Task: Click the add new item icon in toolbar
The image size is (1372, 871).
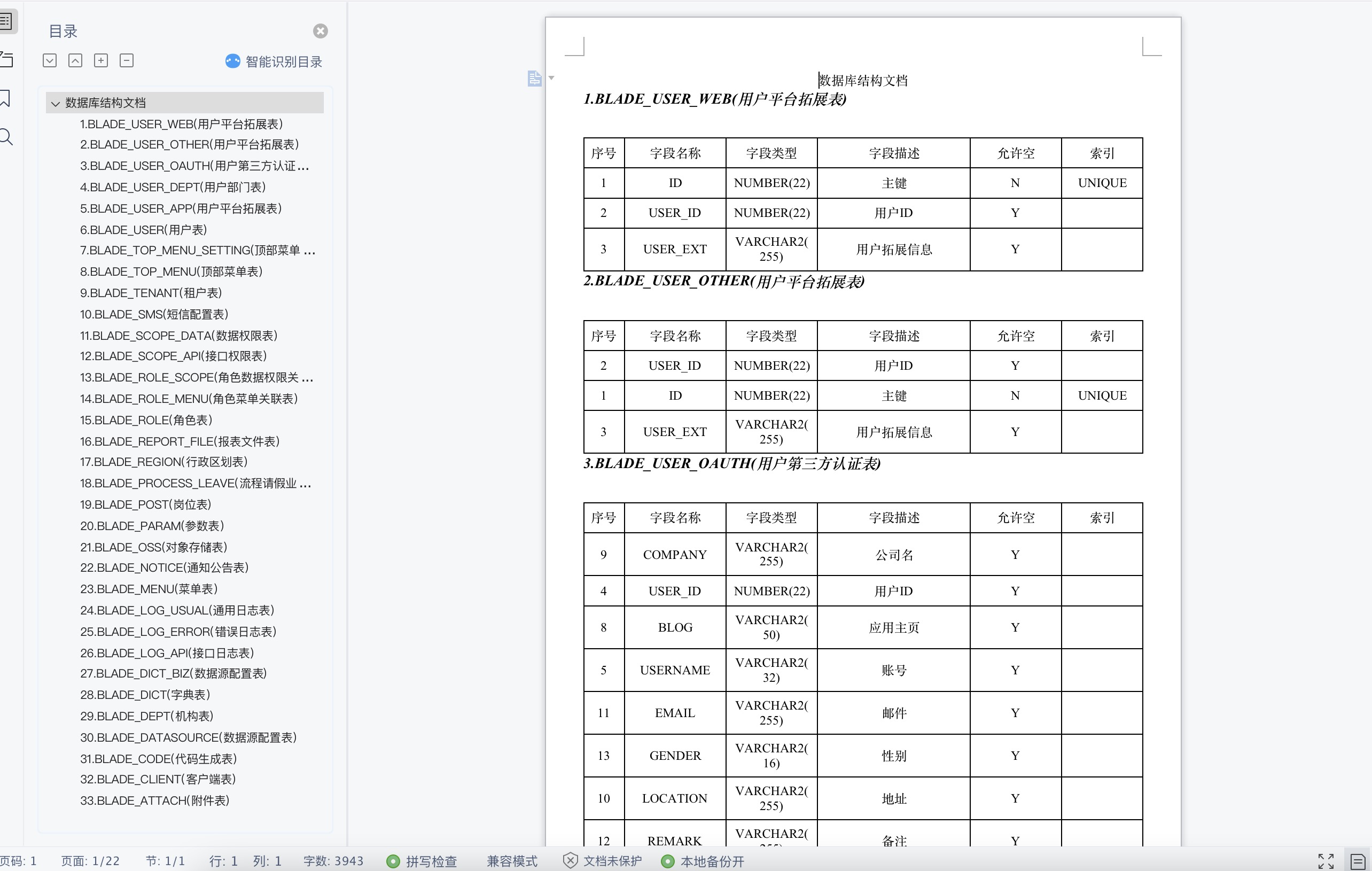Action: coord(99,63)
